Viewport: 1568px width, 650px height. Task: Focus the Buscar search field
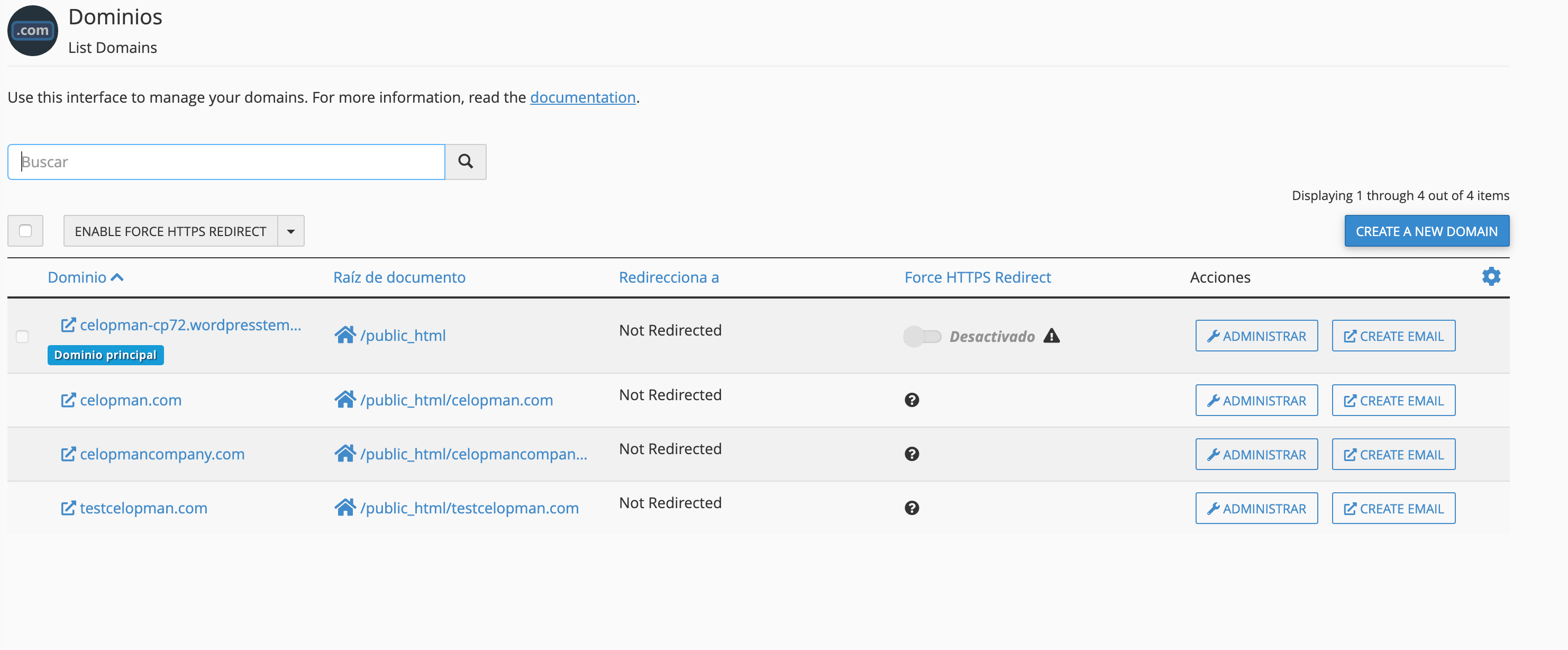pyautogui.click(x=226, y=161)
